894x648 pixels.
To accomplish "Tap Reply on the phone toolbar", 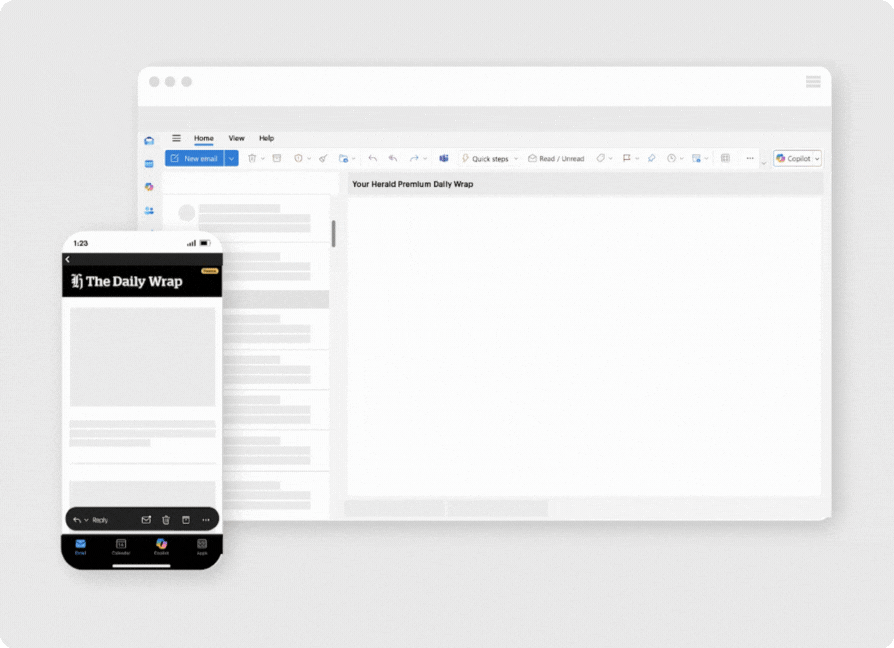I will click(99, 520).
